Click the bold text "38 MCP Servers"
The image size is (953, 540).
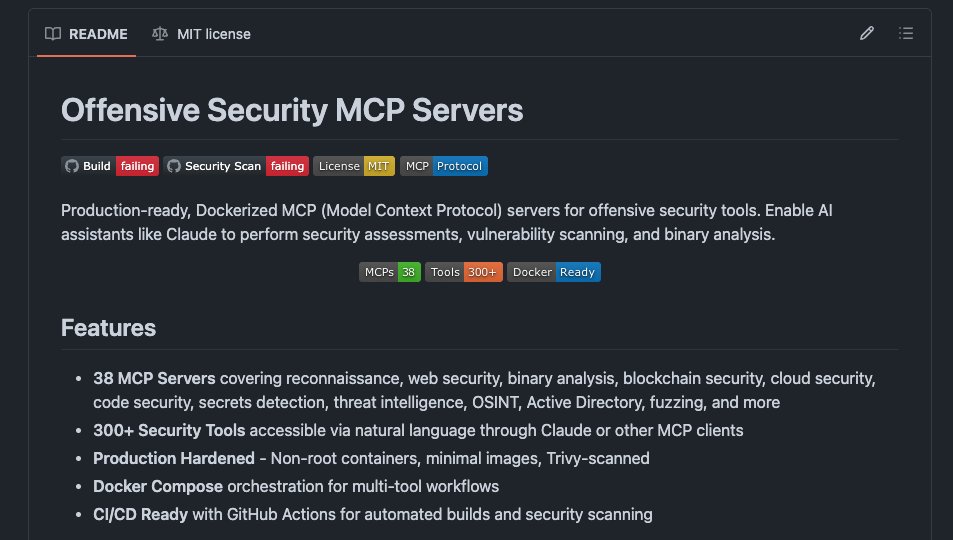(154, 378)
